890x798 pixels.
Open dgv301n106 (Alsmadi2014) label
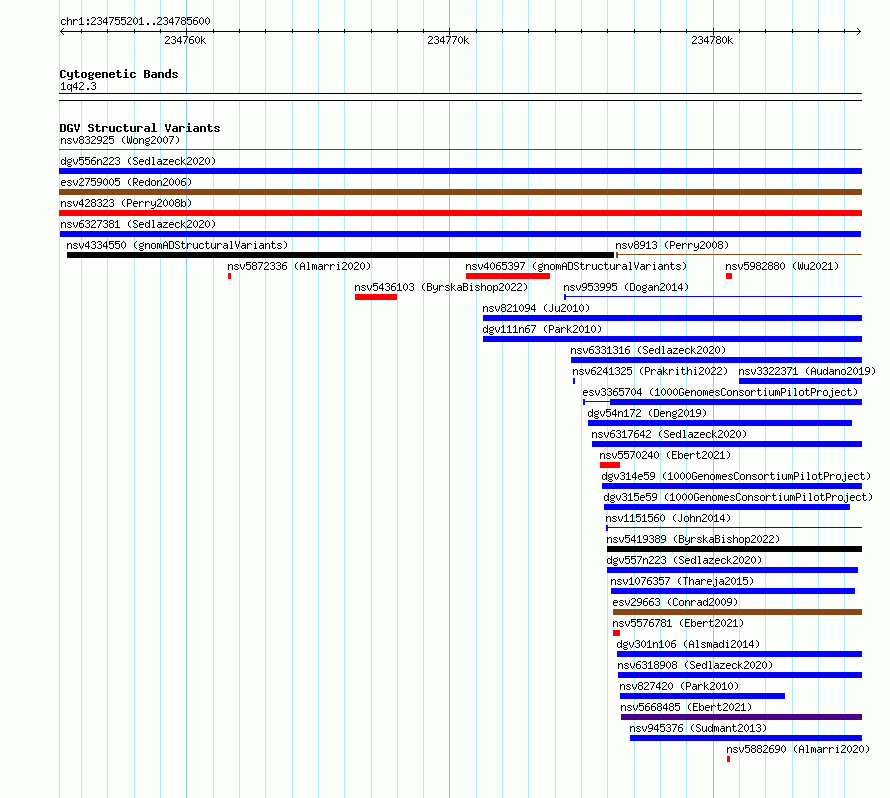coord(688,644)
